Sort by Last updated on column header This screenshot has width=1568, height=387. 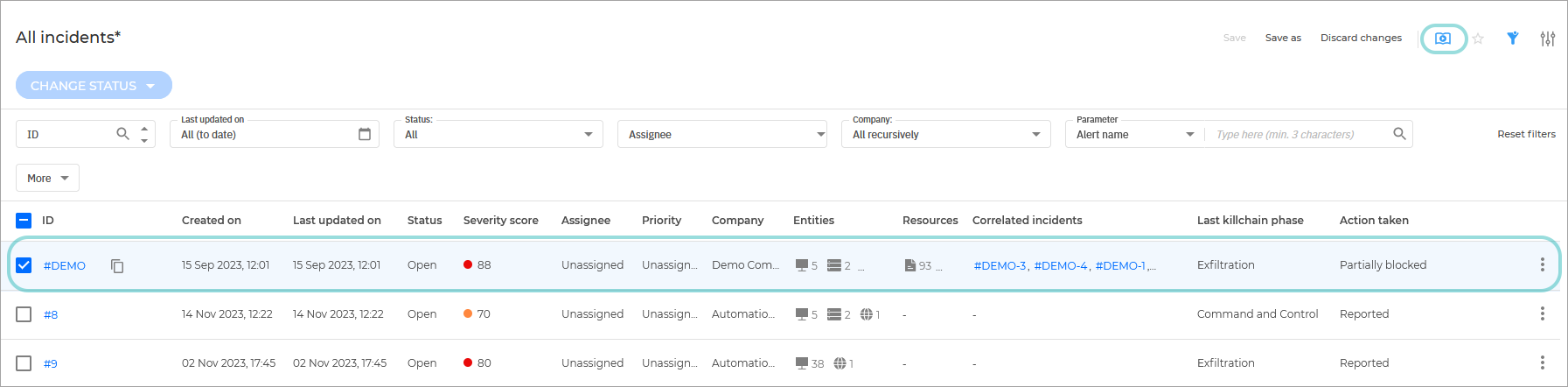[x=337, y=221]
